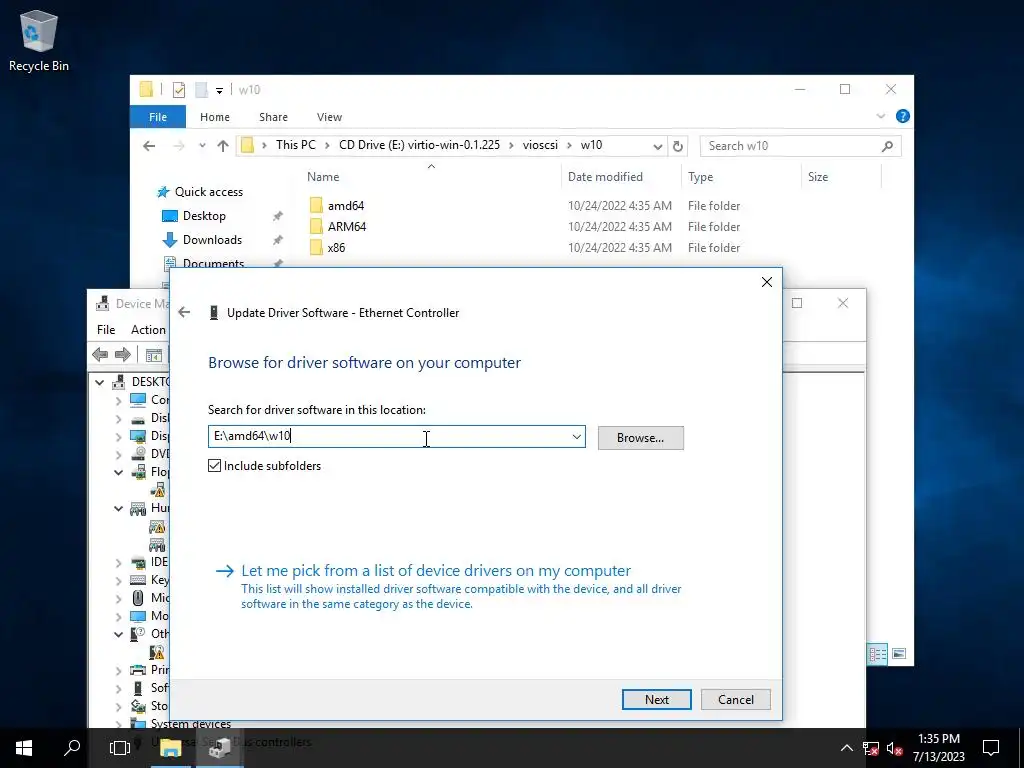Open the Customize Quick Access Toolbar dropdown
The height and width of the screenshot is (768, 1024).
pyautogui.click(x=219, y=91)
